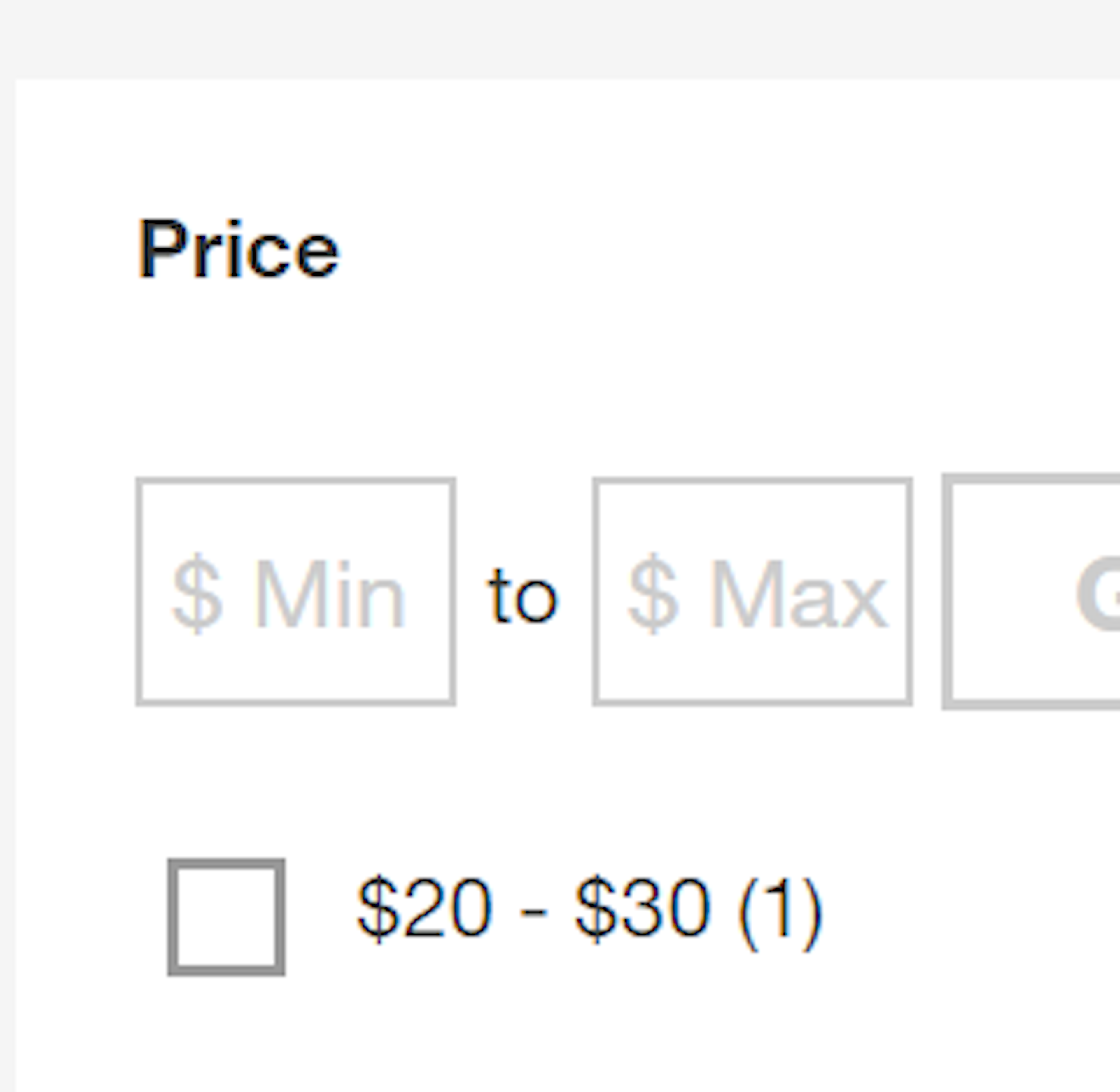Viewport: 1120px width, 1092px height.
Task: Collapse the Price filter section via its title
Action: click(x=238, y=250)
